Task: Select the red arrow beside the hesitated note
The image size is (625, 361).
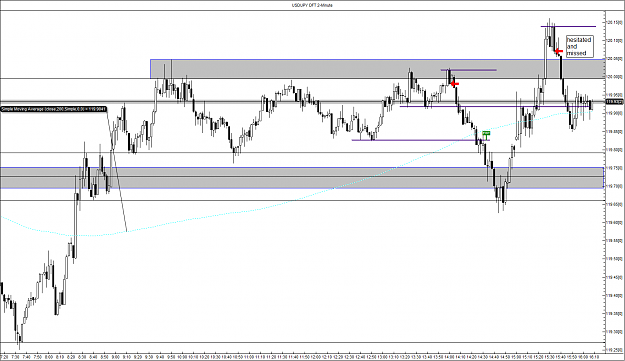Action: [x=558, y=51]
